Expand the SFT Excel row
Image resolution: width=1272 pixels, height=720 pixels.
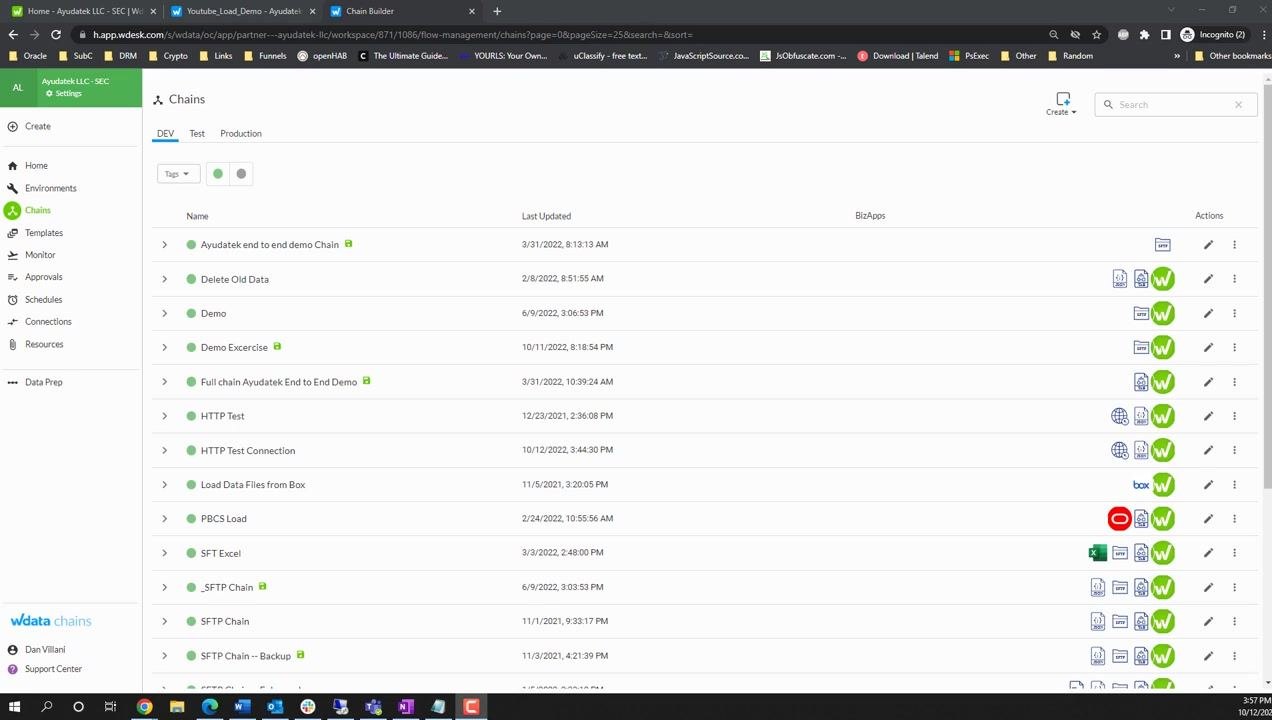(165, 553)
